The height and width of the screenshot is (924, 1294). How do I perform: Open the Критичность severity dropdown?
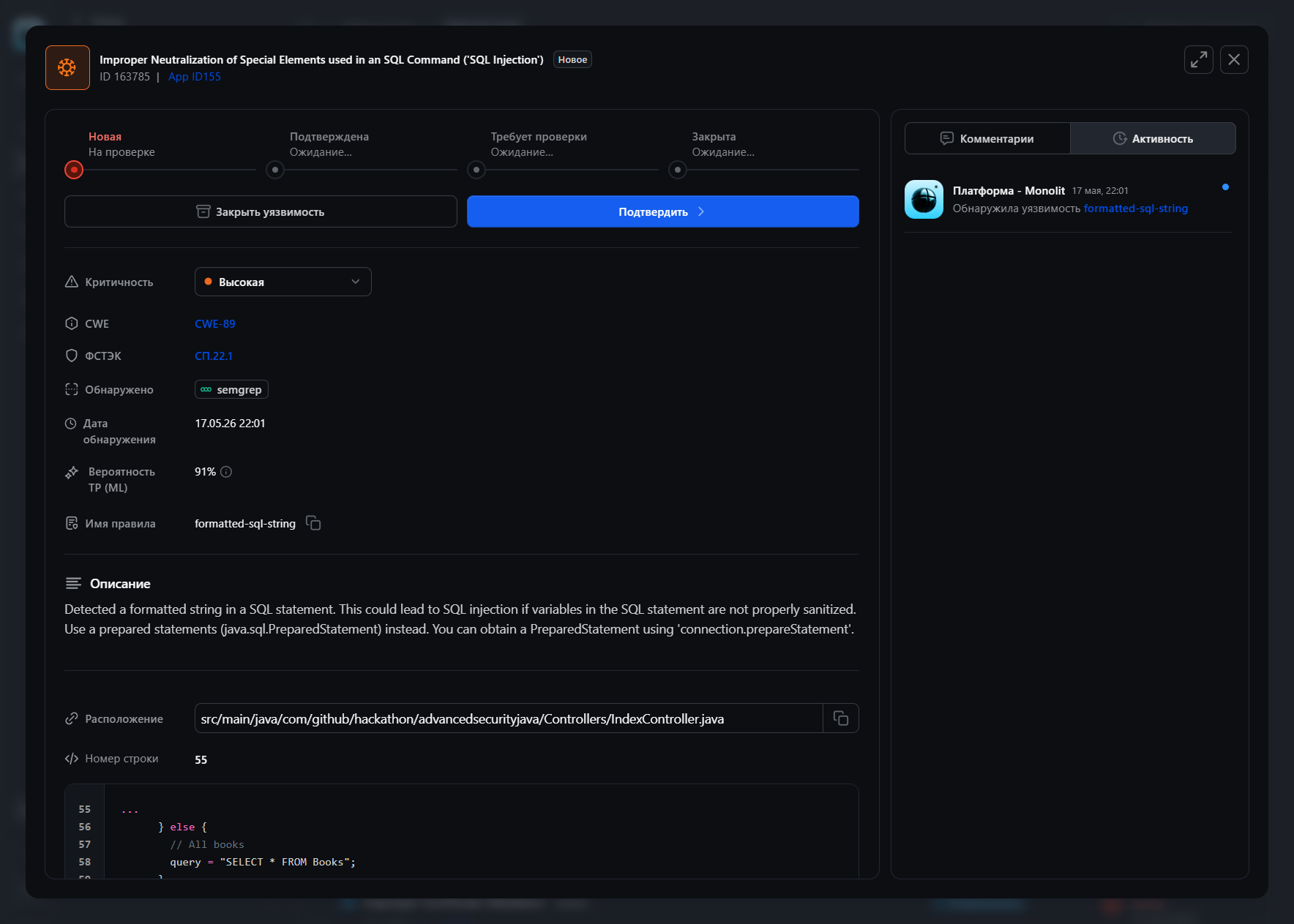[283, 282]
